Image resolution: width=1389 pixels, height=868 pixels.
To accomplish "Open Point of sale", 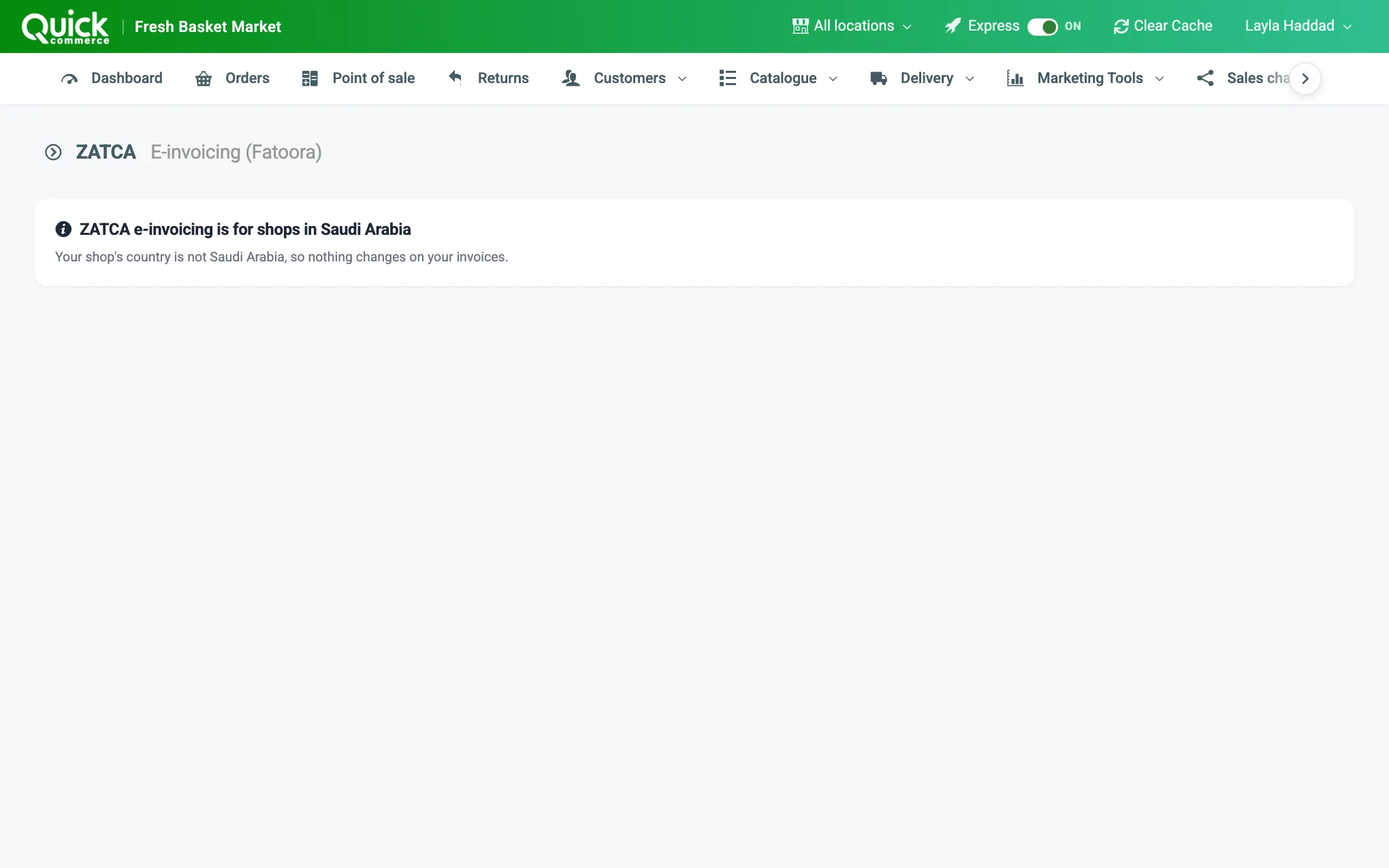I will [x=358, y=78].
